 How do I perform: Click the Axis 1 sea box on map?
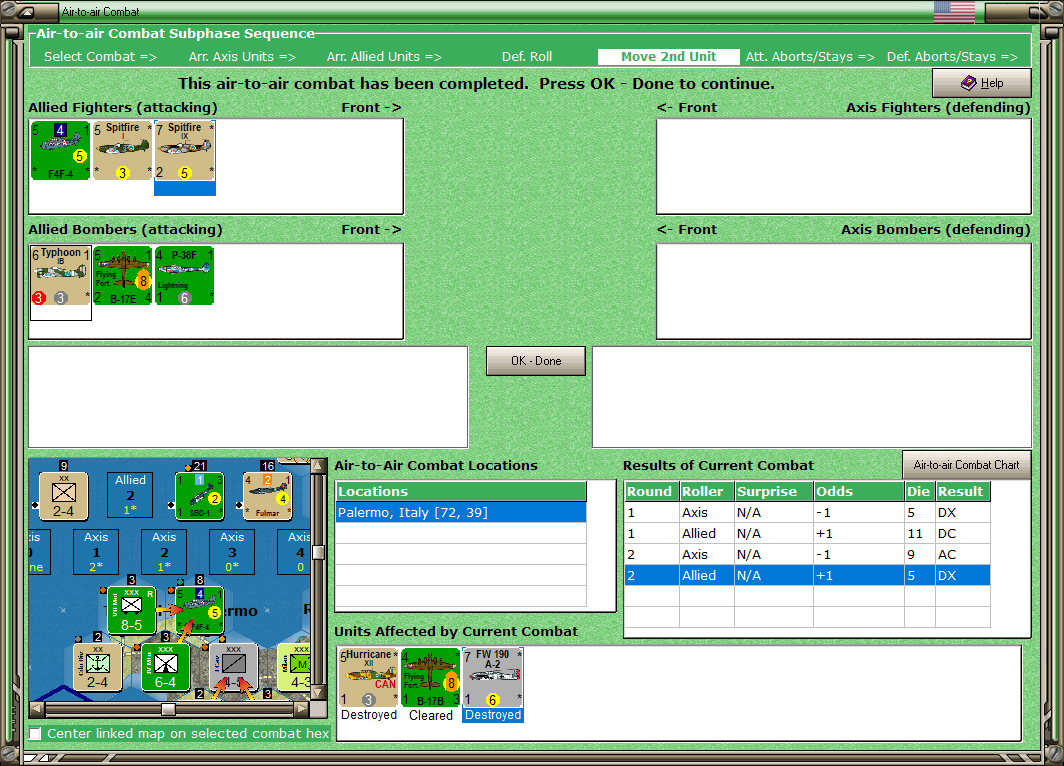[96, 552]
